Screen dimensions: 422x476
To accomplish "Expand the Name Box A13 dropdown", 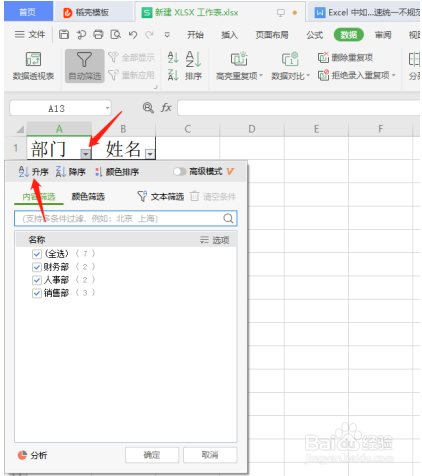I will point(107,108).
